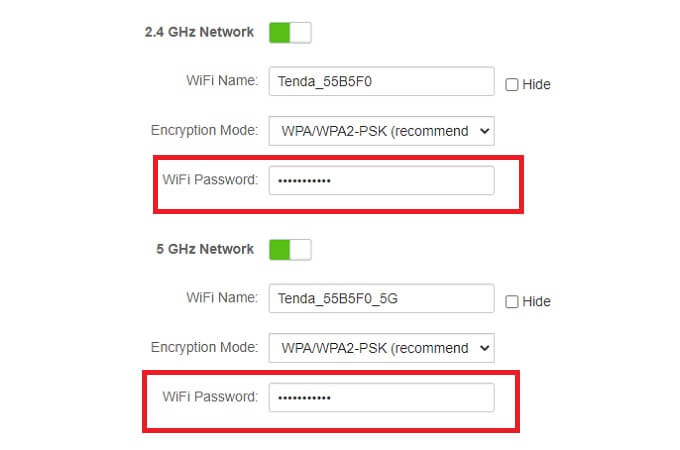Click the 2.4 GHz "WiFi Password:" label
680x450 pixels.
pyautogui.click(x=210, y=180)
